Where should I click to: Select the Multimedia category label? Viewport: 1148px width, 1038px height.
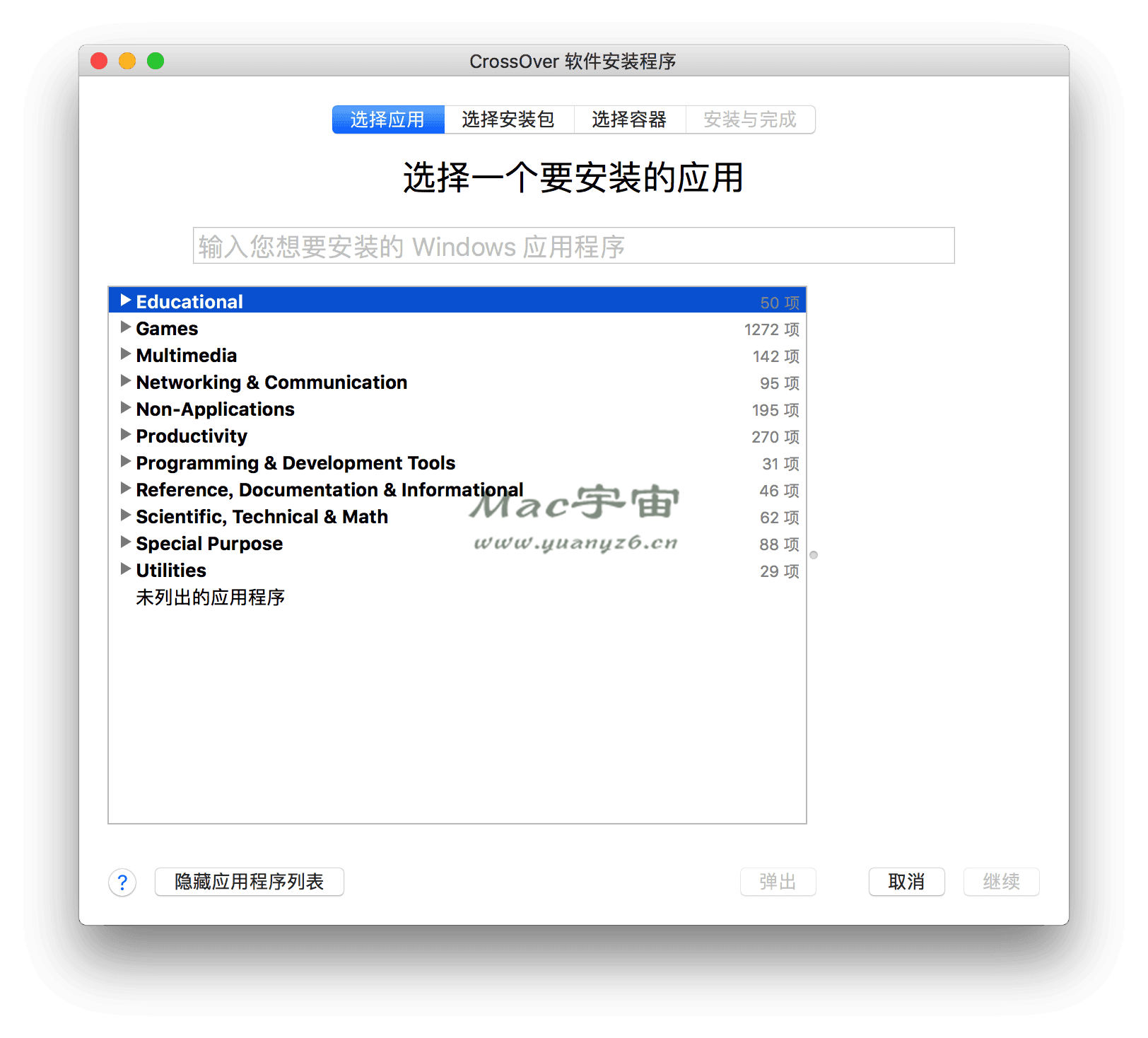tap(187, 356)
